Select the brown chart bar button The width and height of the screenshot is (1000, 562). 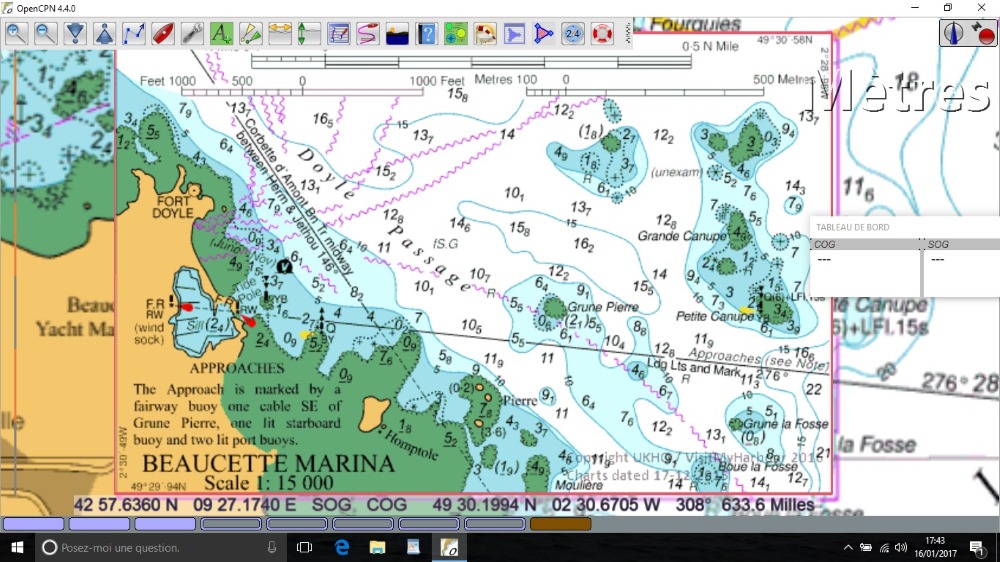coord(561,524)
